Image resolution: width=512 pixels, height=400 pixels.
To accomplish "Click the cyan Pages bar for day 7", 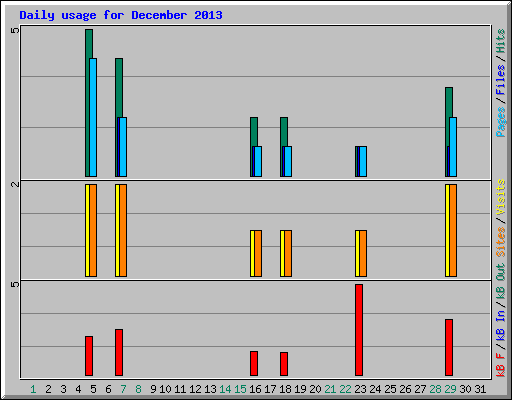I will click(123, 147).
